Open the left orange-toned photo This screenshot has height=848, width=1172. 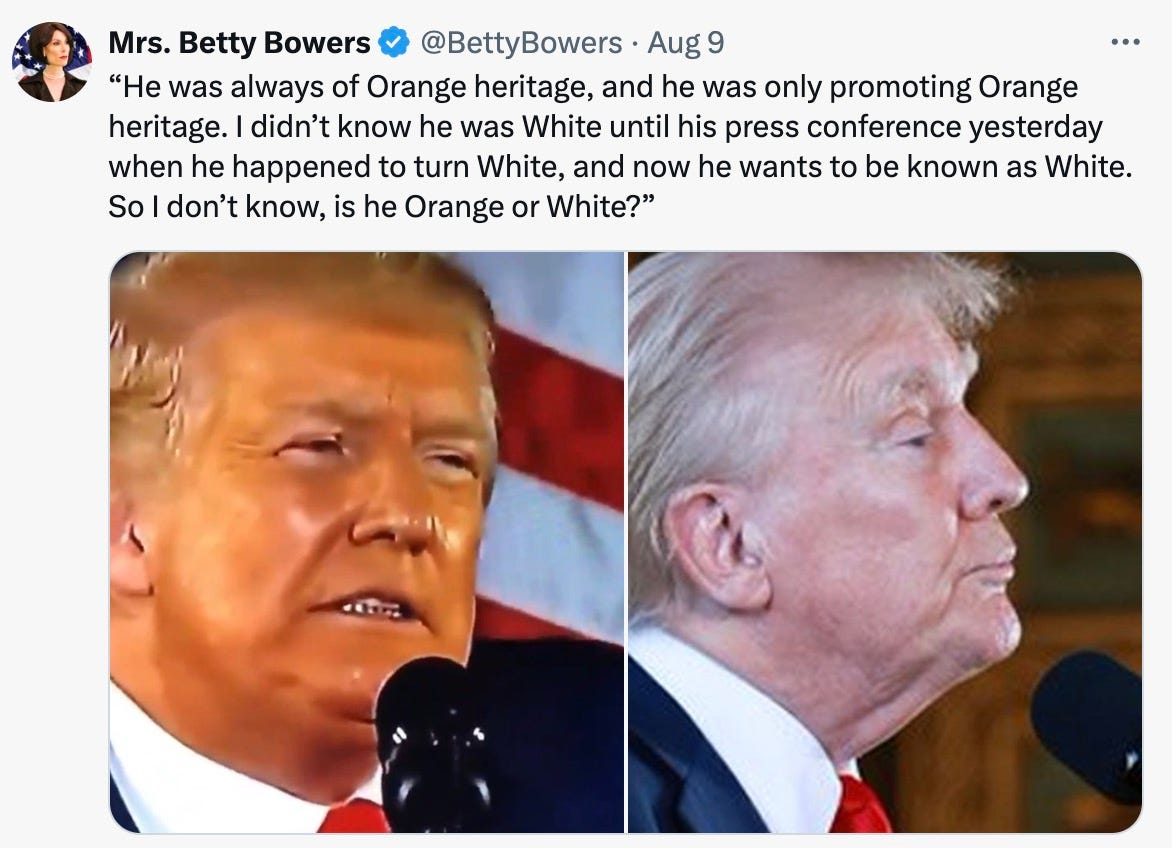point(366,542)
